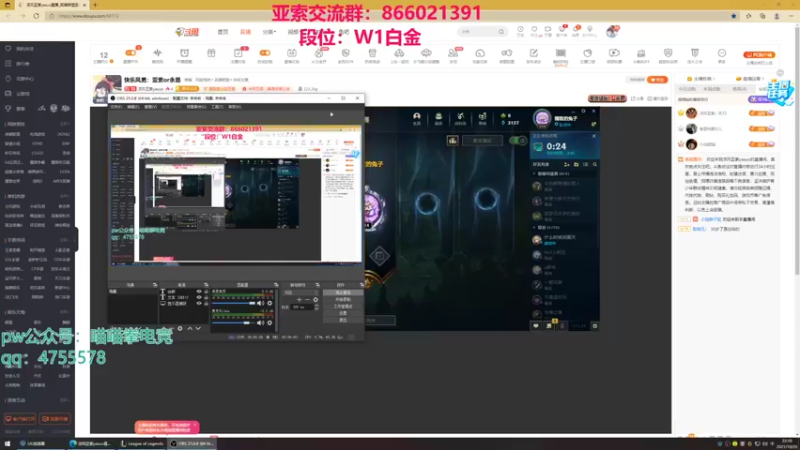Toggle the first orange switch in Douyu streamer toolbar
Viewport: 800px width, 450px height.
131,53
